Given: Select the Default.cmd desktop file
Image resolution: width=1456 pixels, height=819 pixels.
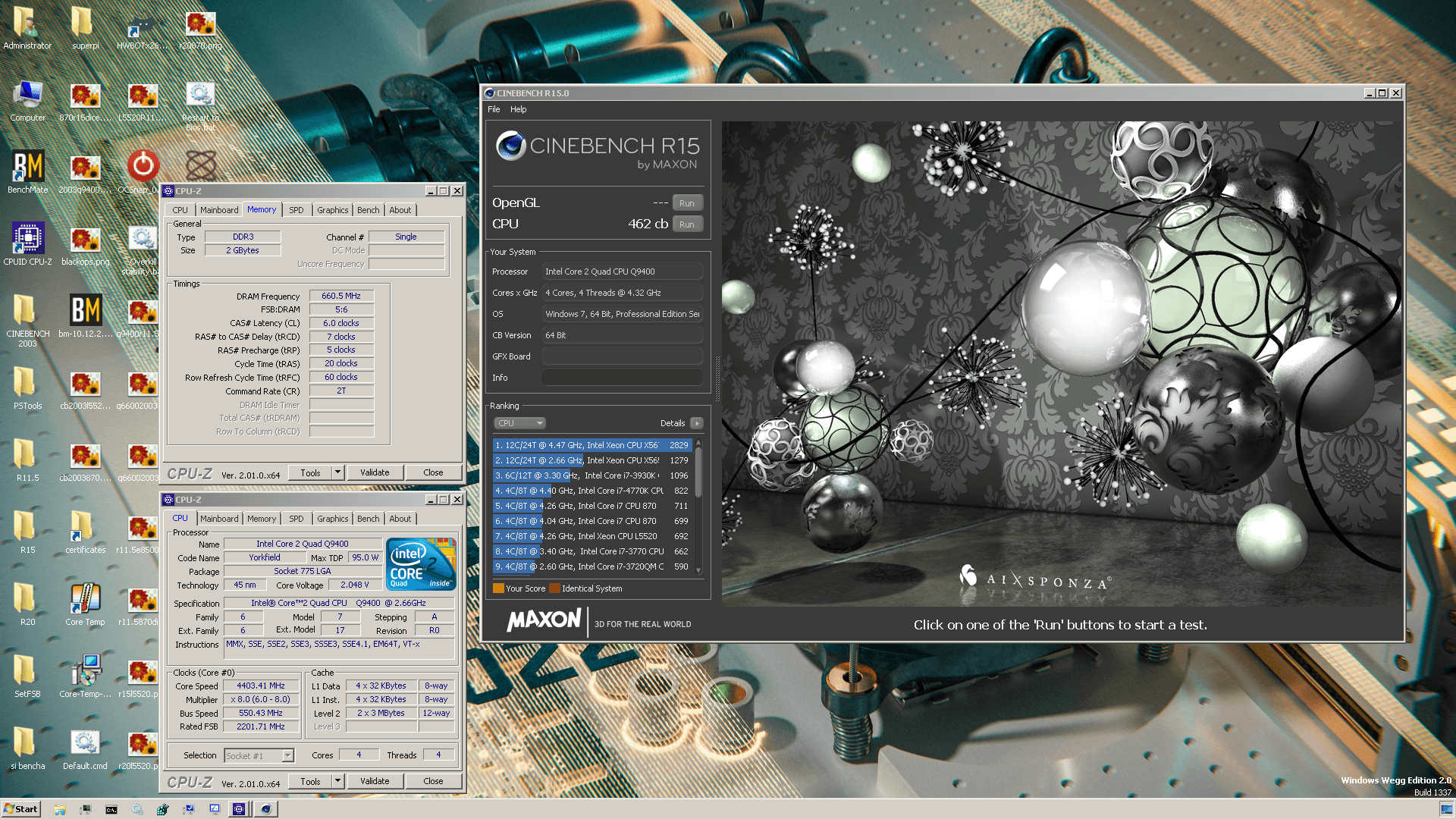Looking at the screenshot, I should pos(85,748).
